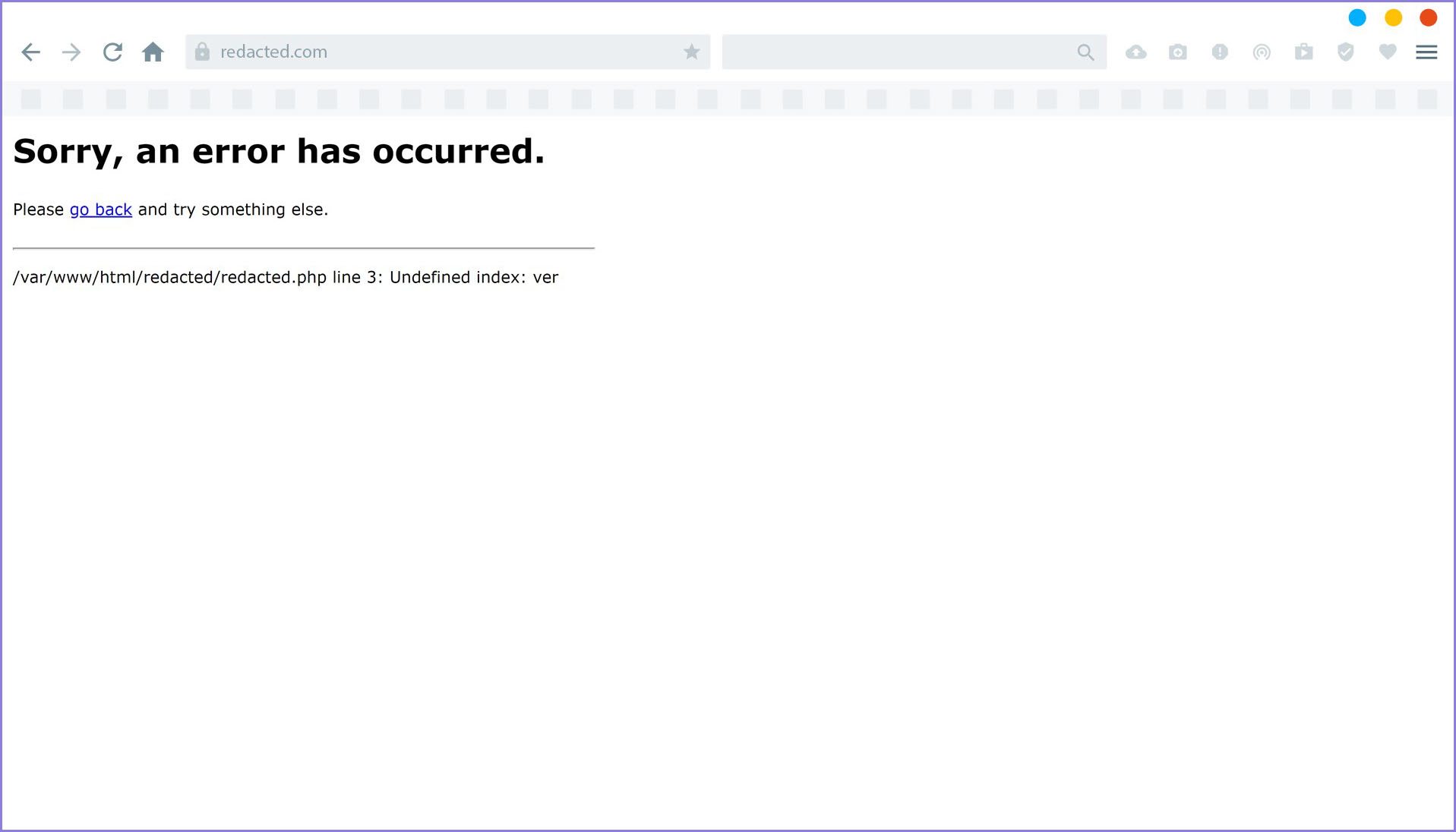
Task: Open the media briefcase icon
Action: pos(1303,52)
